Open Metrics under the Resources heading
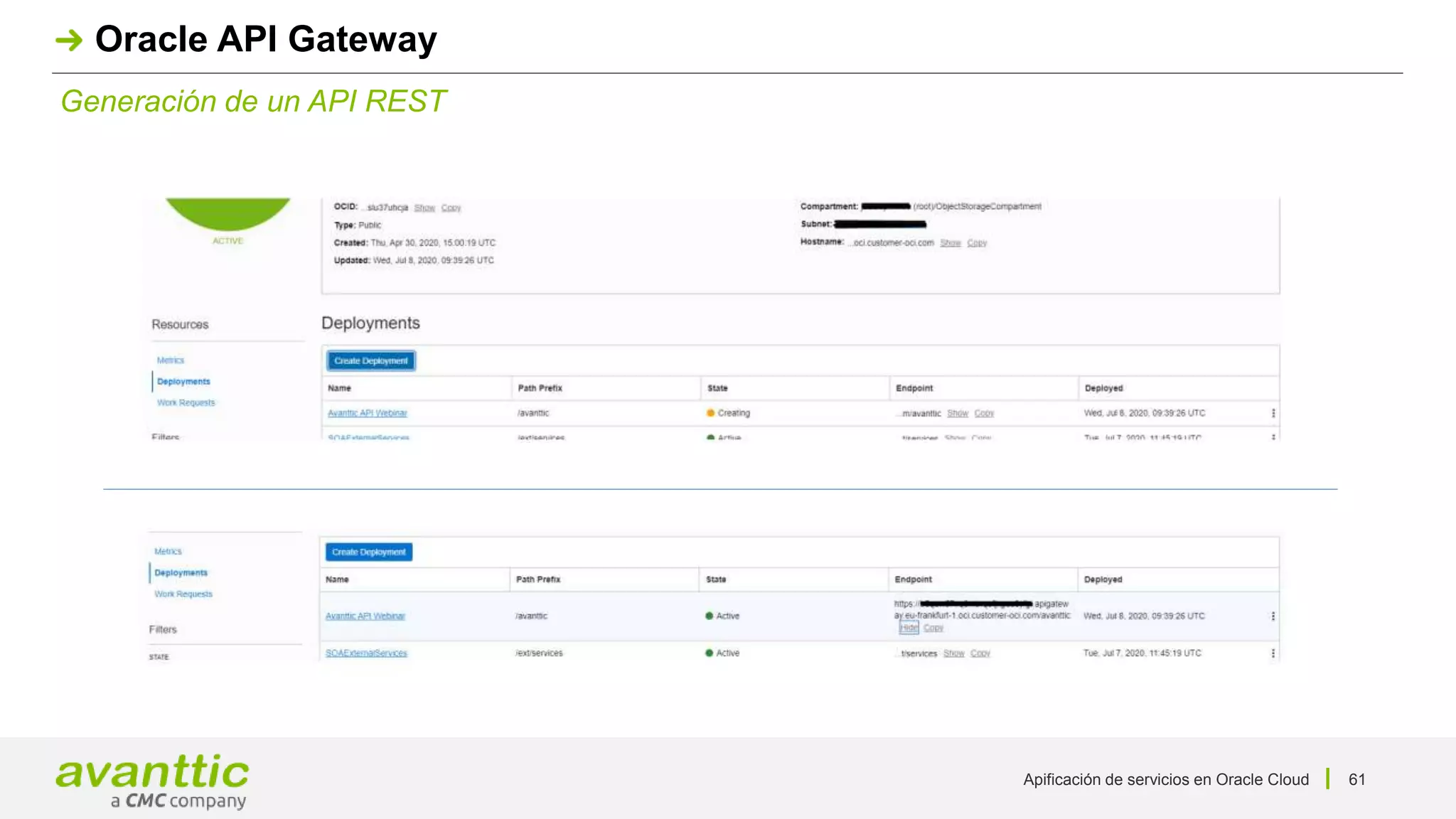Viewport: 1456px width, 819px height. [171, 360]
